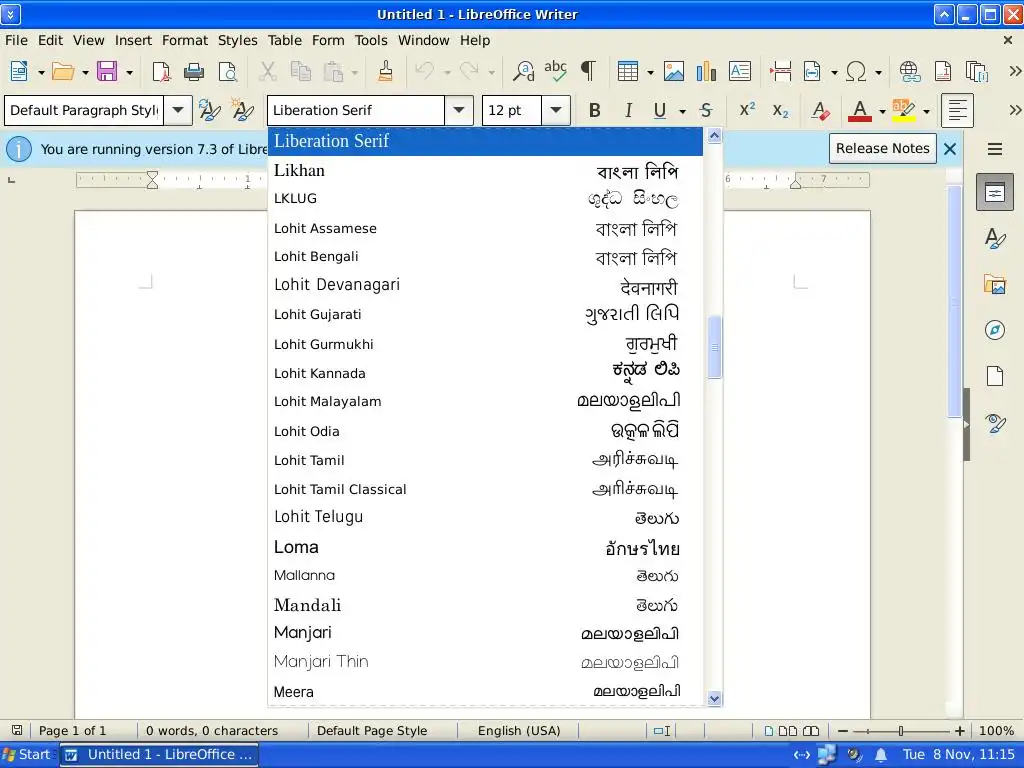The image size is (1024, 768).
Task: Insert a text box
Action: [739, 71]
